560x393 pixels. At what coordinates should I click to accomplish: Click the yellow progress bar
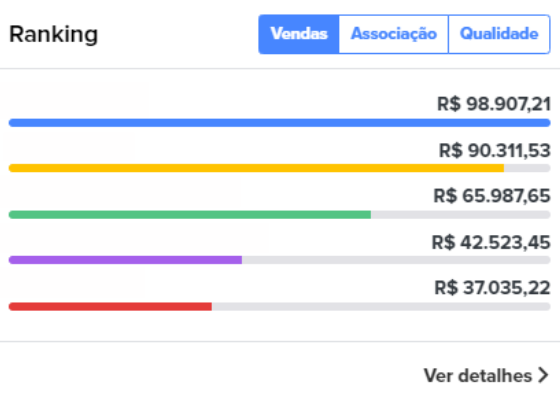256,168
